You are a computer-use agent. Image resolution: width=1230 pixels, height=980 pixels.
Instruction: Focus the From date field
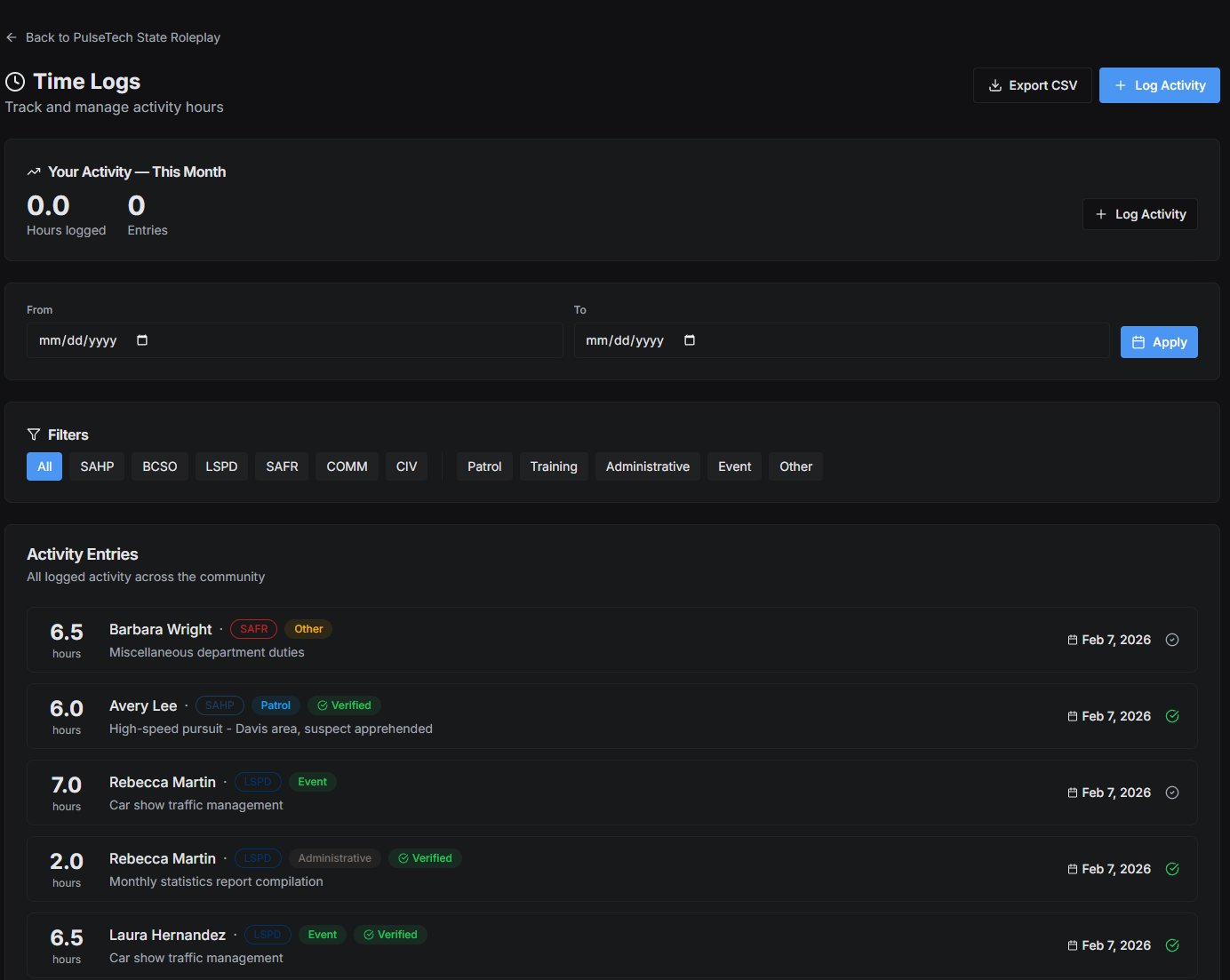tap(294, 340)
